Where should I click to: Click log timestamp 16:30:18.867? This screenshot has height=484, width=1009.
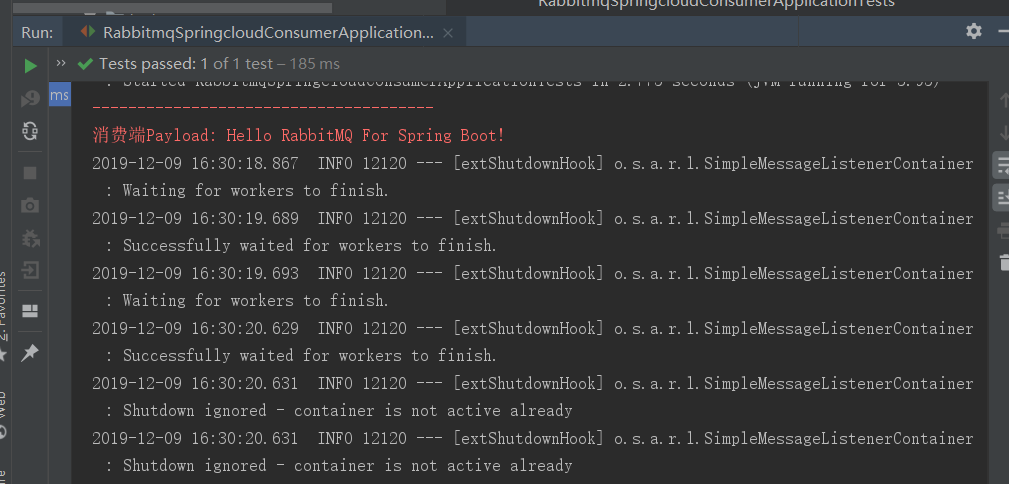(x=245, y=163)
